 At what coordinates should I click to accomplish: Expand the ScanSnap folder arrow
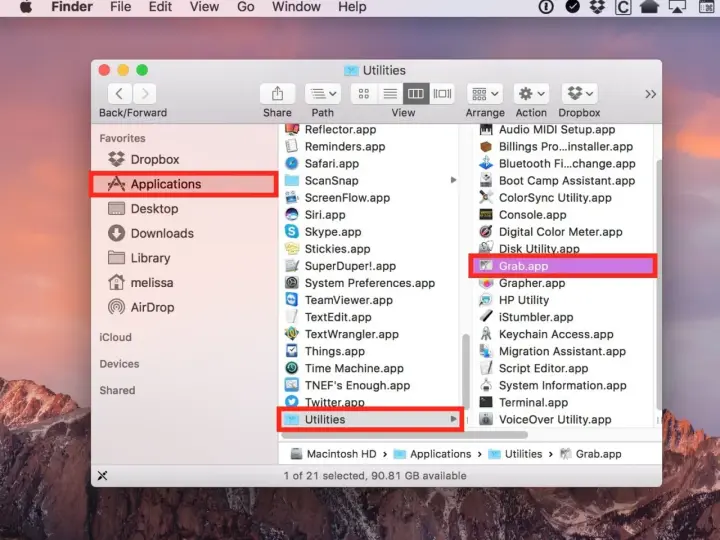453,180
